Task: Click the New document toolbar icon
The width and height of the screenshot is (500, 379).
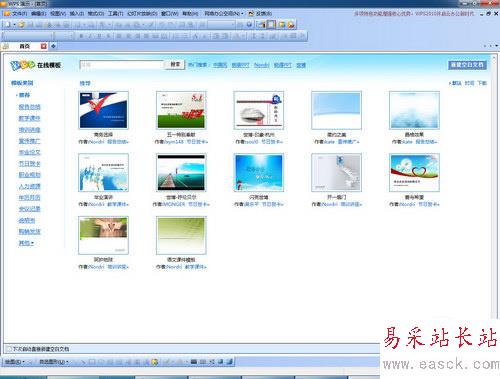Action: coord(8,24)
